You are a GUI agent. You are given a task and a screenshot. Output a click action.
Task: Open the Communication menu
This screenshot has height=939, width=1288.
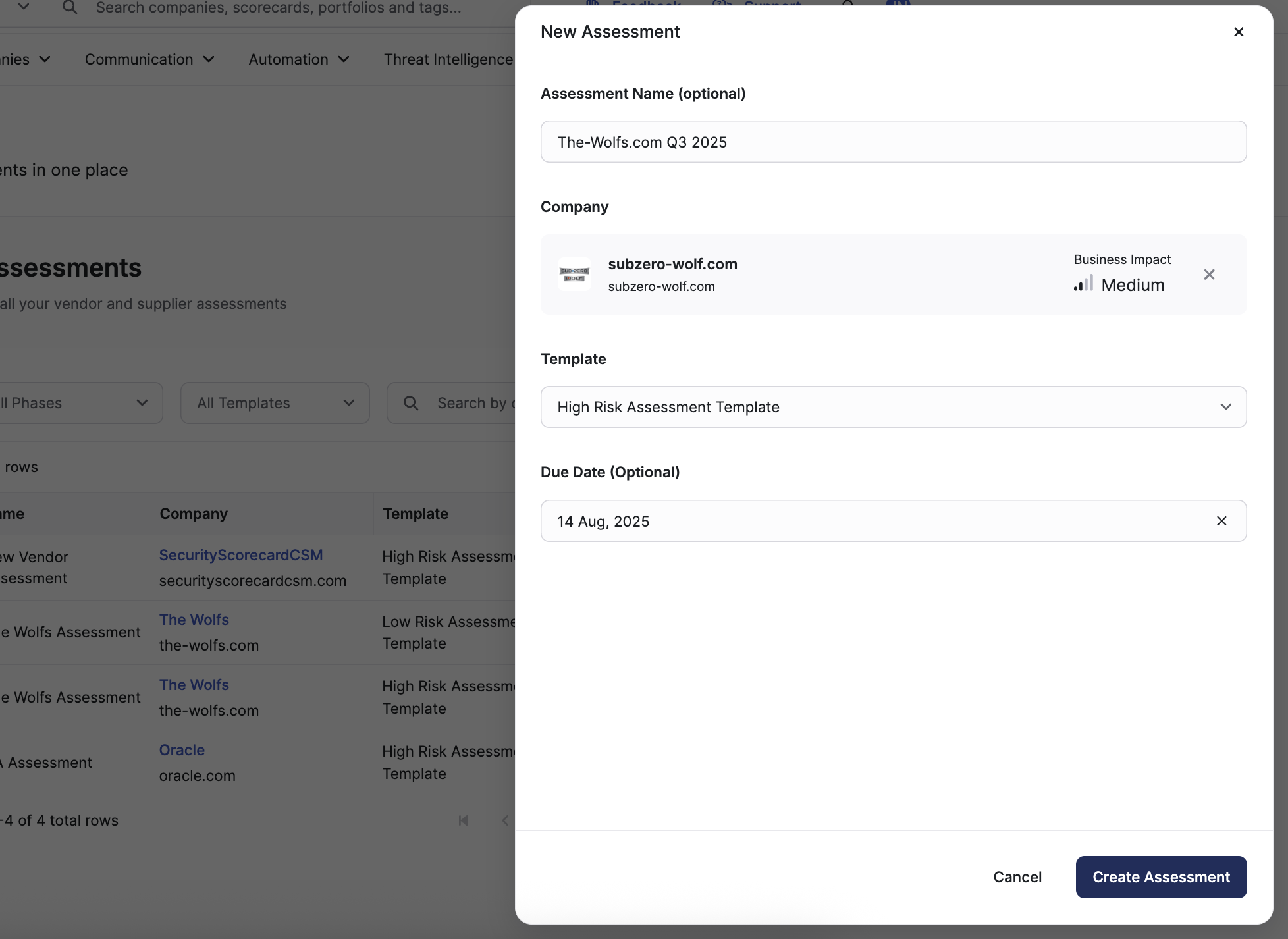(x=149, y=59)
